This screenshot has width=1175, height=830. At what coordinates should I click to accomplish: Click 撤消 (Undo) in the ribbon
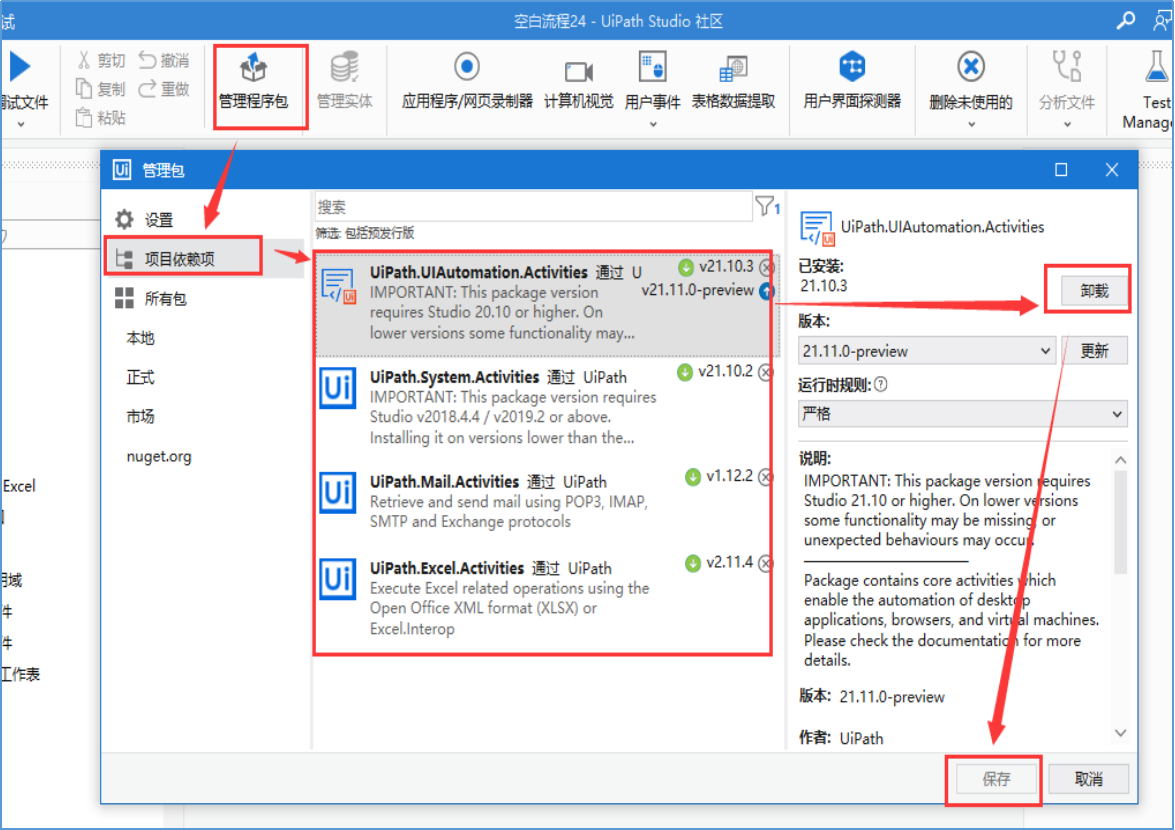[x=165, y=60]
